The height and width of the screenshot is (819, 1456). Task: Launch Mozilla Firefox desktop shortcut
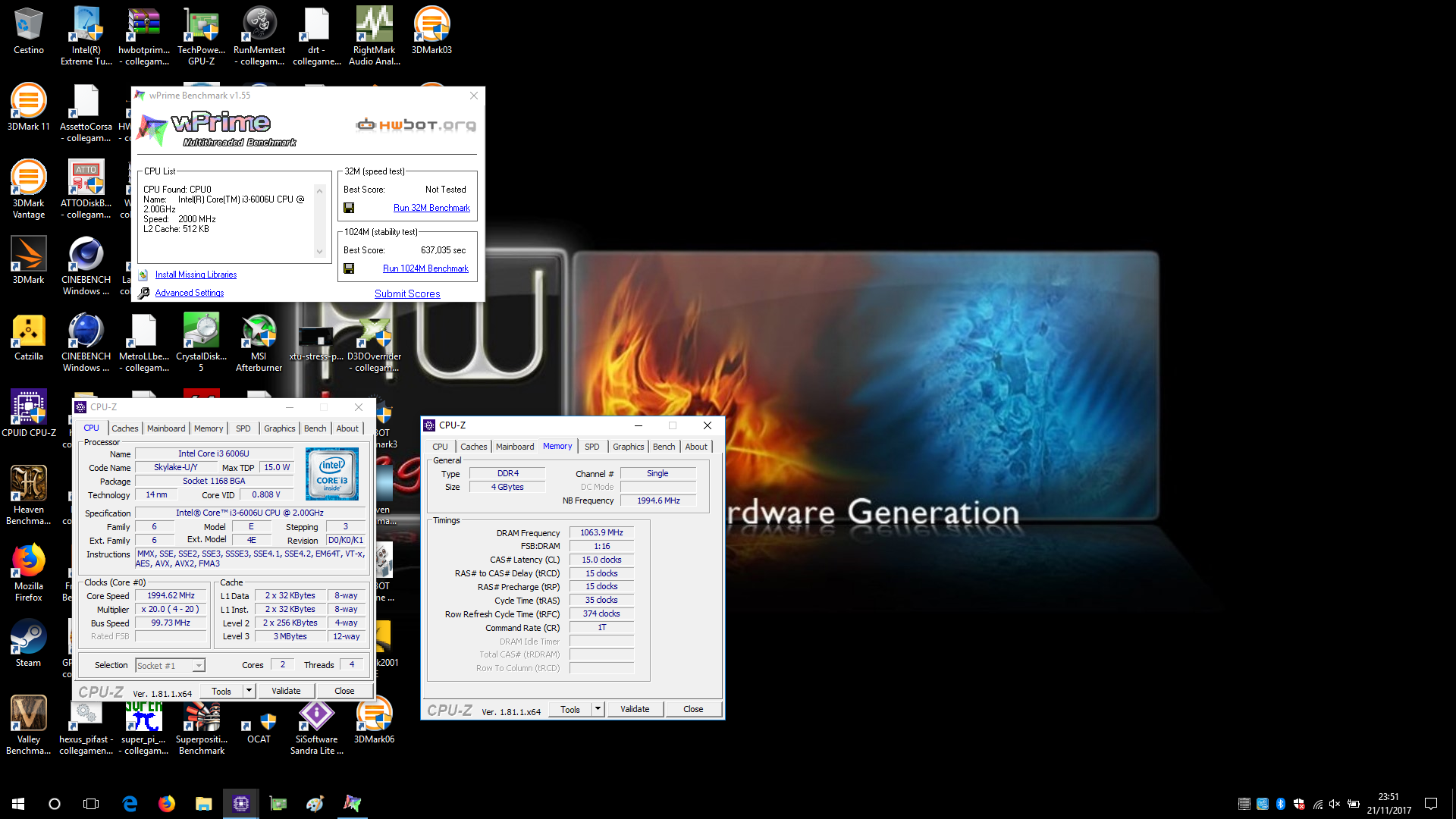pyautogui.click(x=28, y=572)
